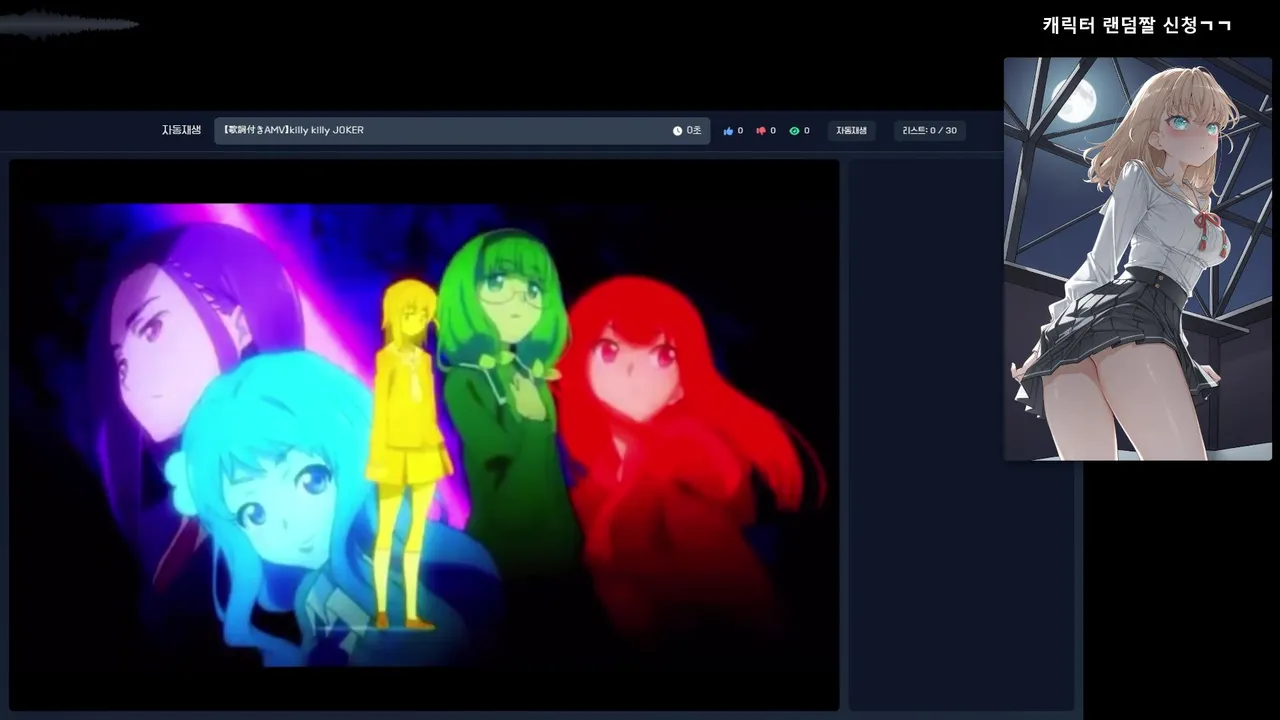Click the thumbs-down dislike icon
The image size is (1280, 720).
761,131
